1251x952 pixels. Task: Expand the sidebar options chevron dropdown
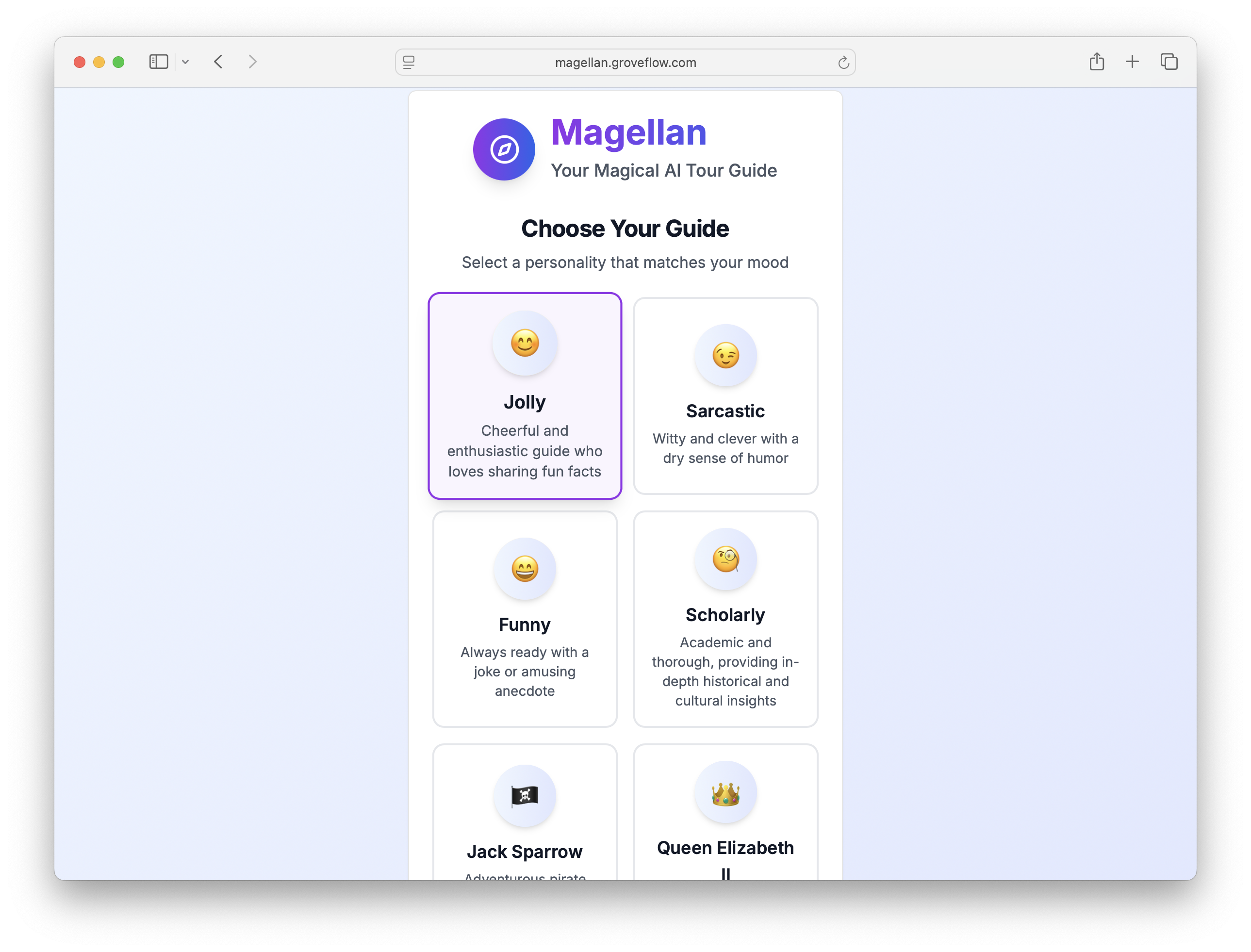185,62
